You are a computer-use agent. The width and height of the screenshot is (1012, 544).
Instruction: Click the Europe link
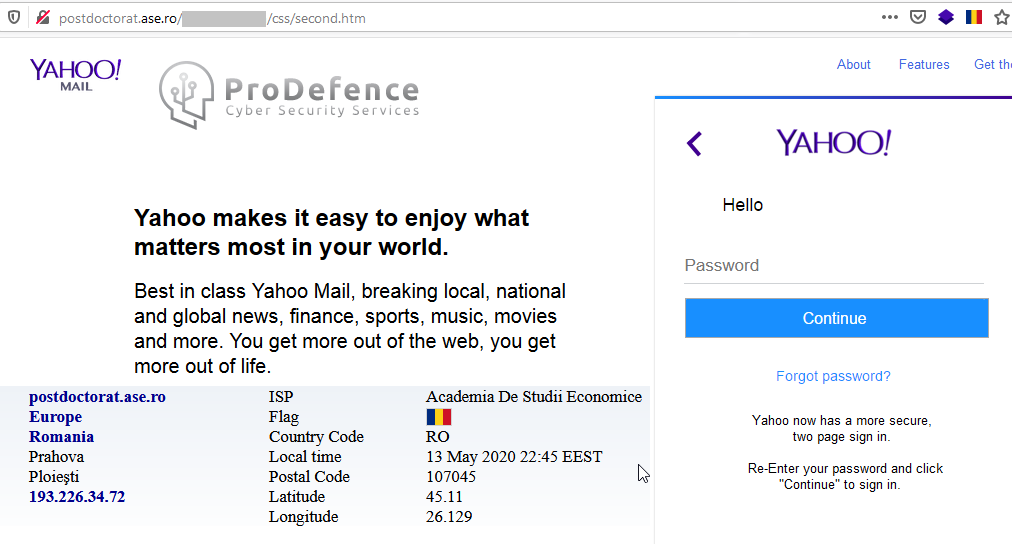pos(56,417)
